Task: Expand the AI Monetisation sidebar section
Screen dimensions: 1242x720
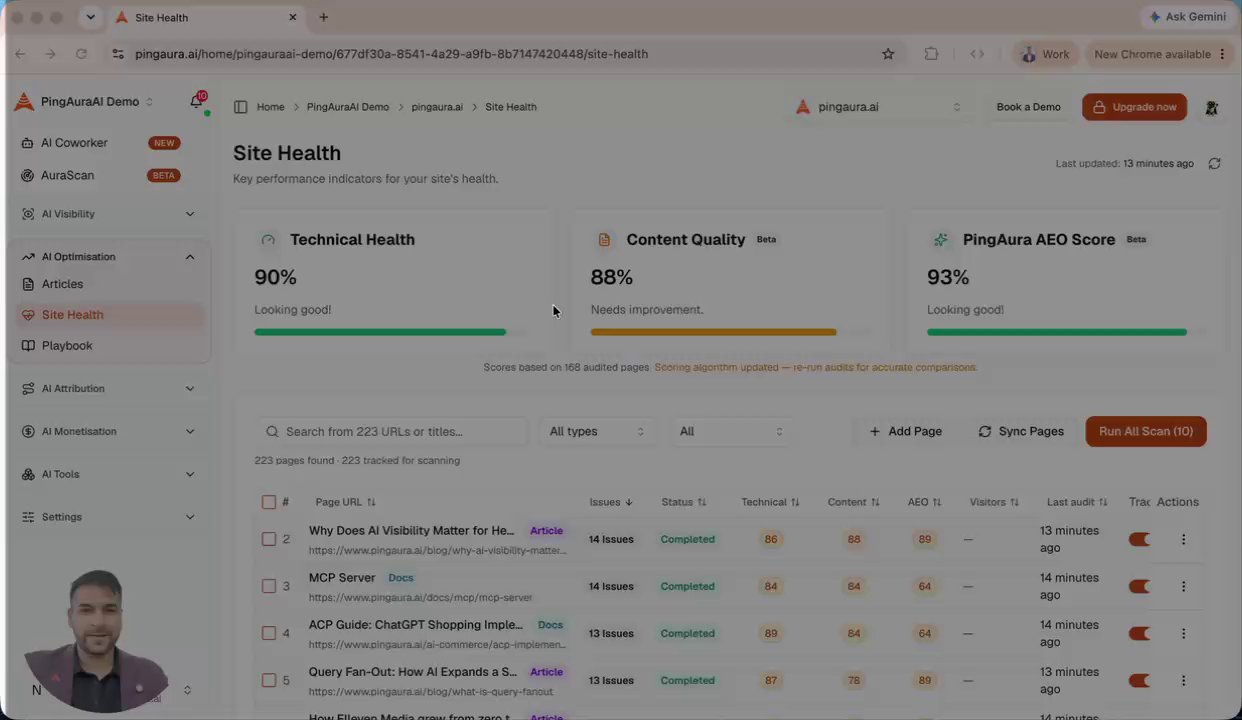Action: click(x=109, y=432)
